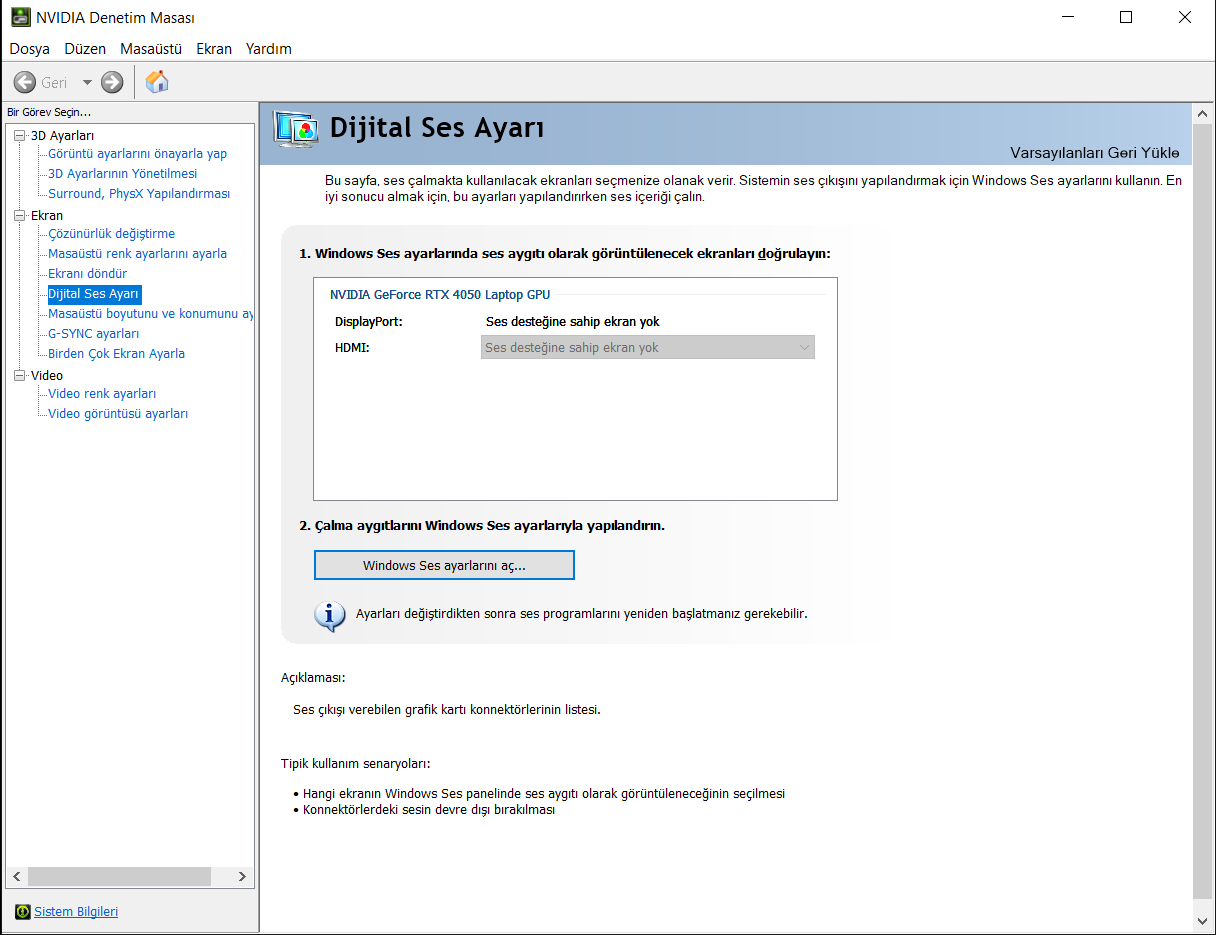Select Video renk ayarları
The image size is (1216, 935).
(102, 393)
